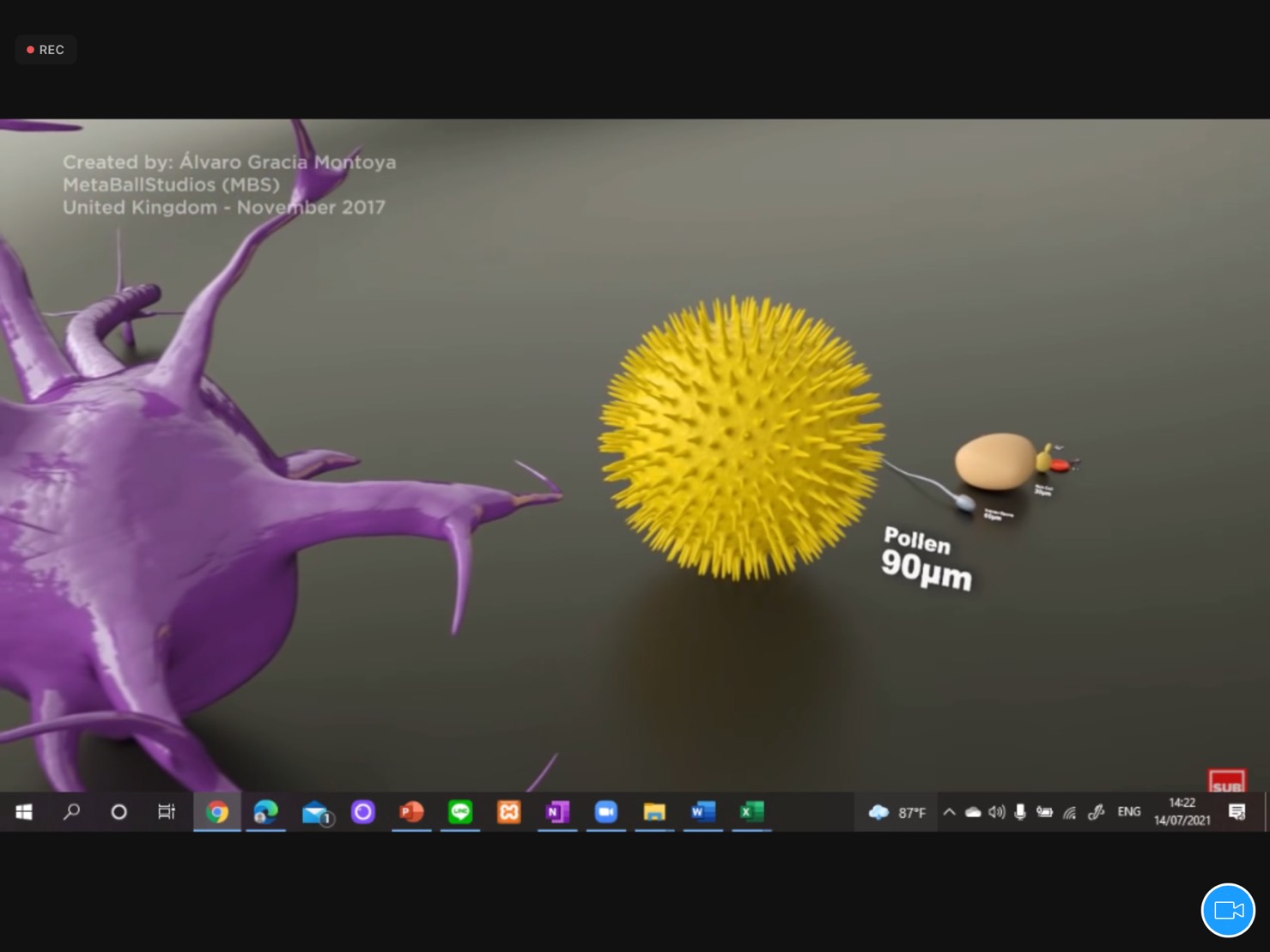This screenshot has height=952, width=1270.
Task: Open the battery status tray icon
Action: (x=1044, y=811)
